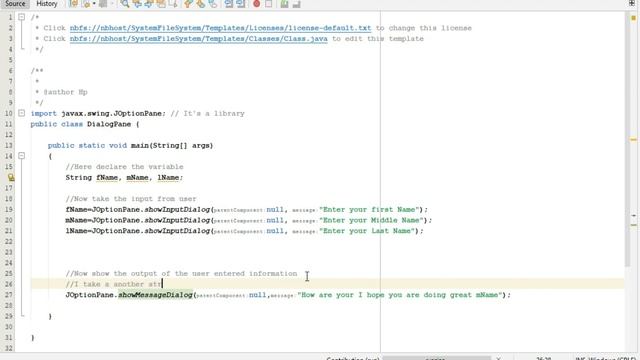Click 'public static void main' line
Viewport: 640px width, 360px height.
(130, 145)
